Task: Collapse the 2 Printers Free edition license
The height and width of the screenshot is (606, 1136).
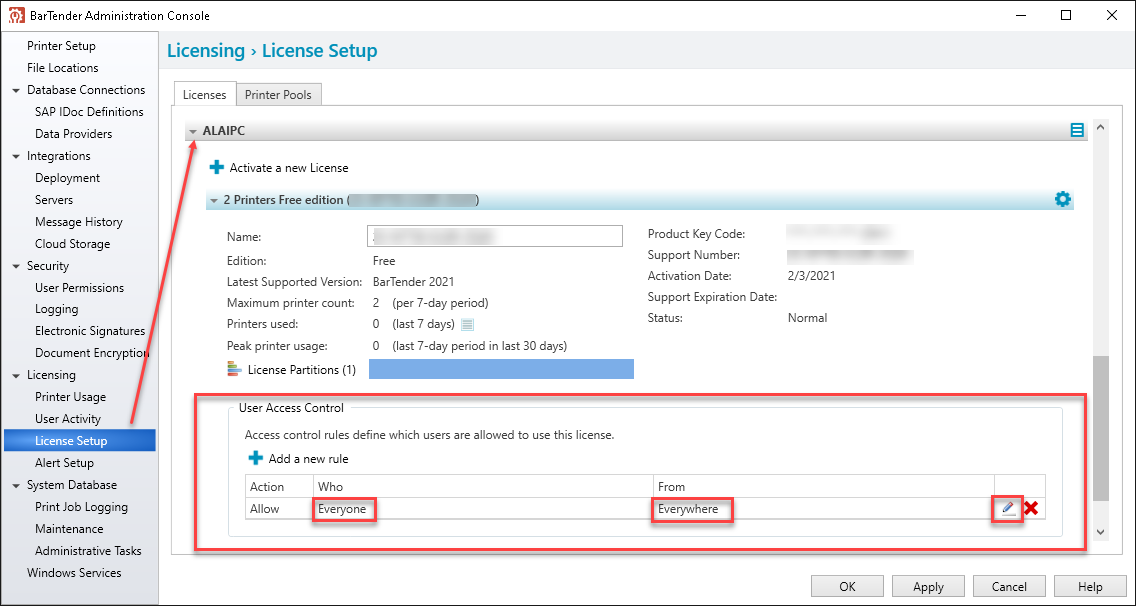Action: 214,200
